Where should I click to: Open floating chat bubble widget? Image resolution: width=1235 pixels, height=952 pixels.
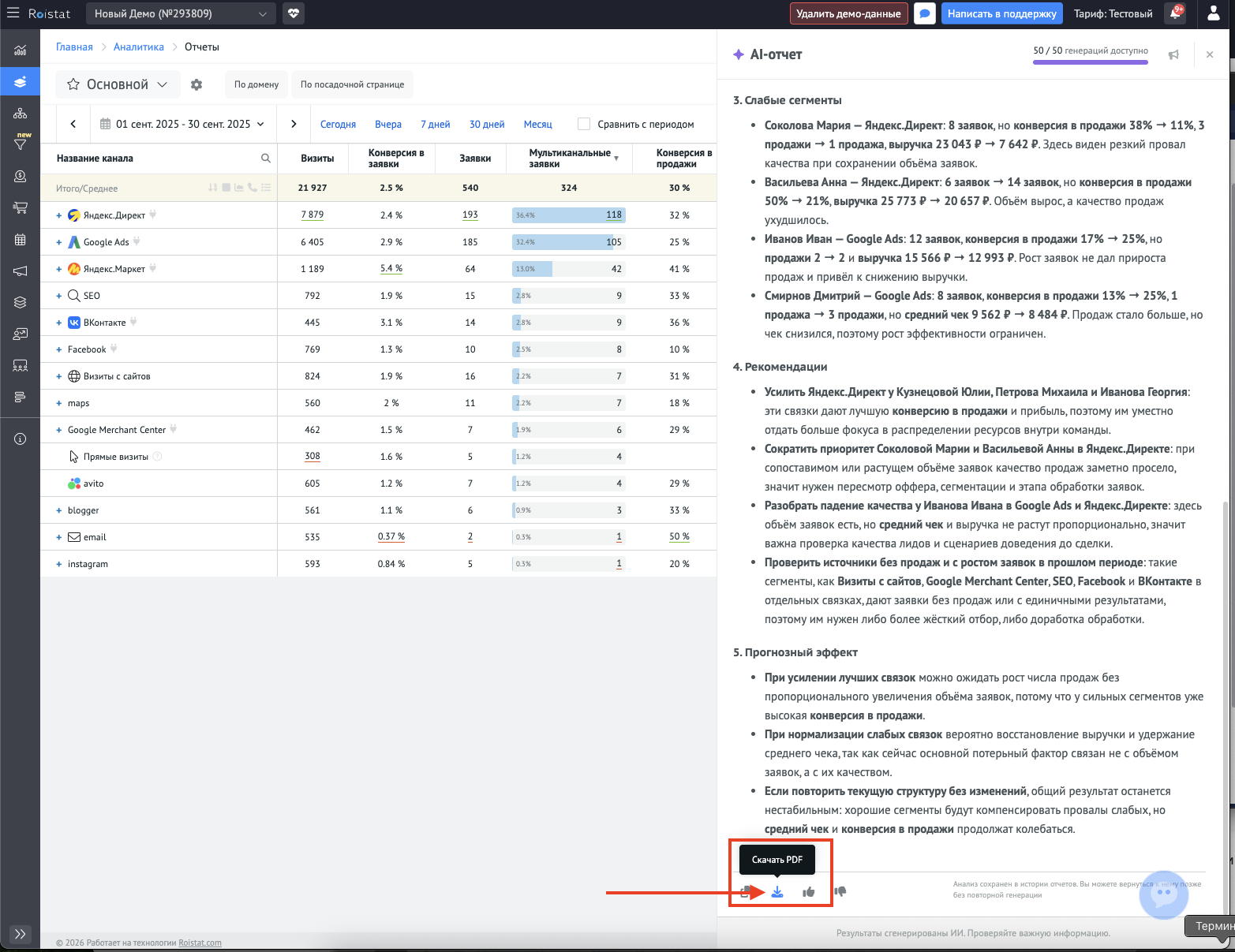pos(1164,894)
